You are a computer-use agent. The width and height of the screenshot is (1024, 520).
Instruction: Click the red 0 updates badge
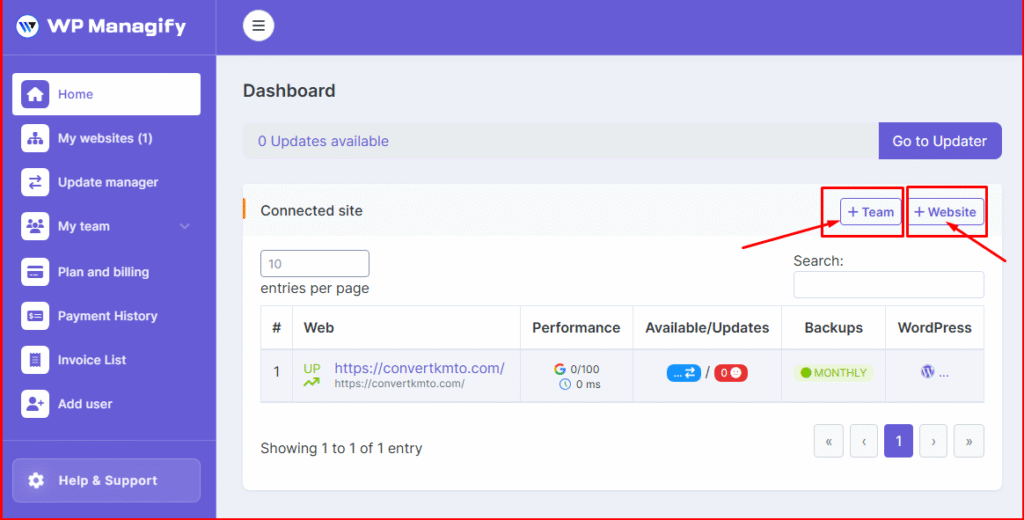coord(731,373)
